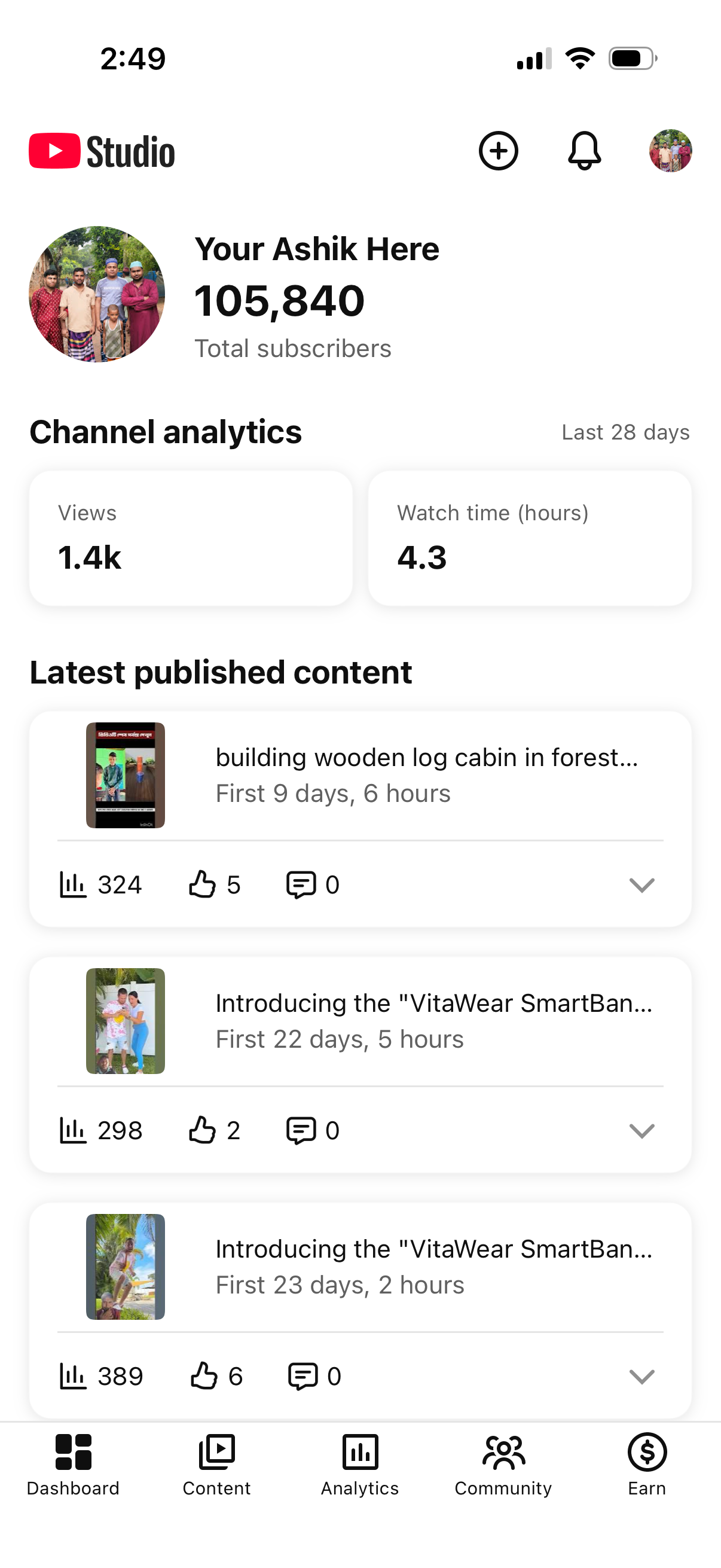
Task: Click the comments icon on 298-view video
Action: [x=301, y=1130]
